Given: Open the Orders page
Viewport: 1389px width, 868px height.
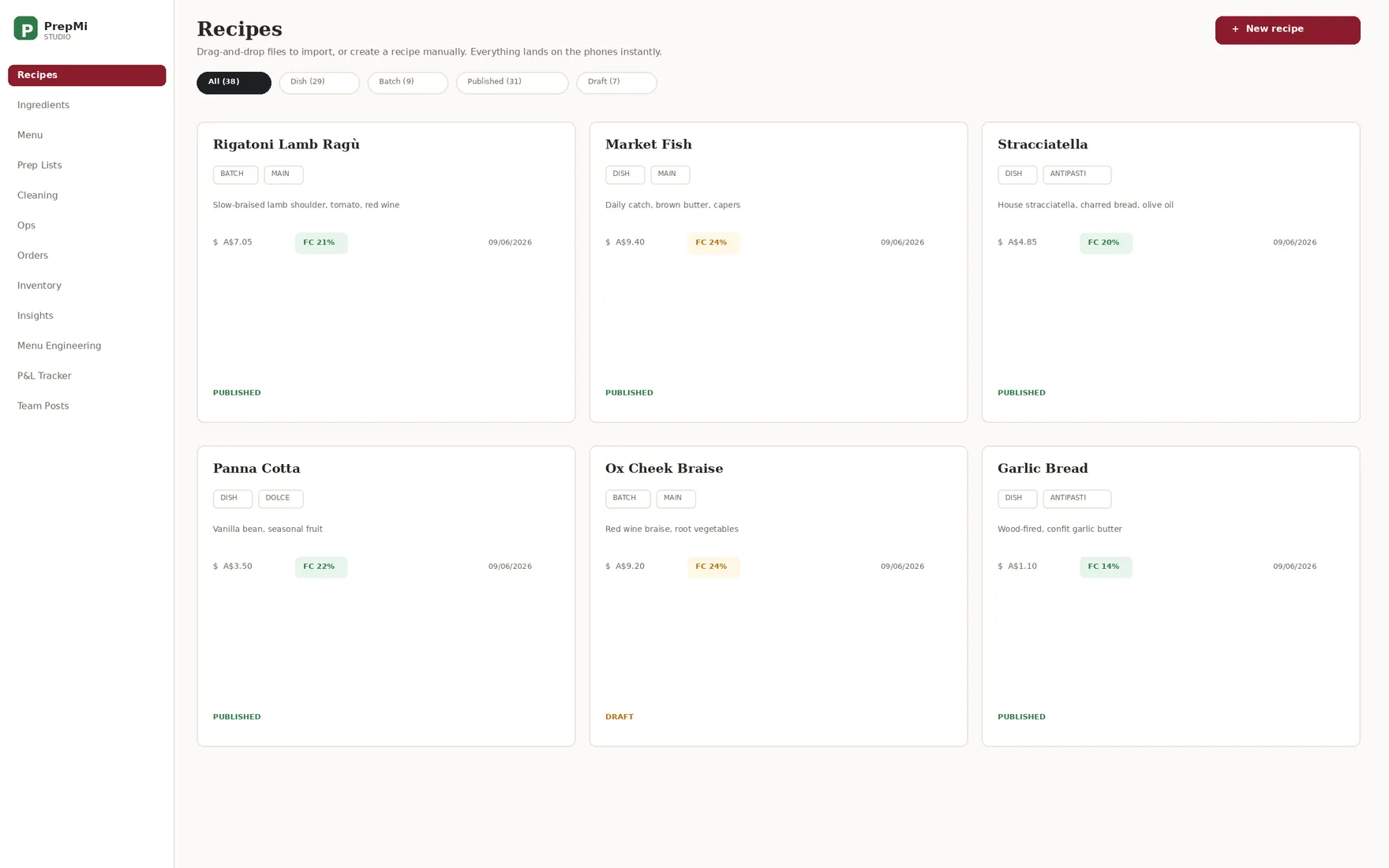Looking at the screenshot, I should point(87,255).
